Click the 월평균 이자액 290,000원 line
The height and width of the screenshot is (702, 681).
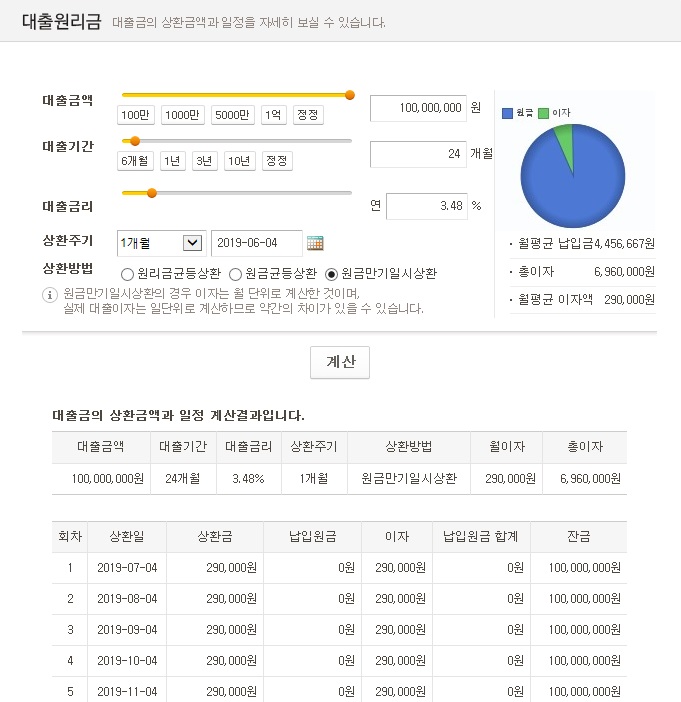[582, 300]
